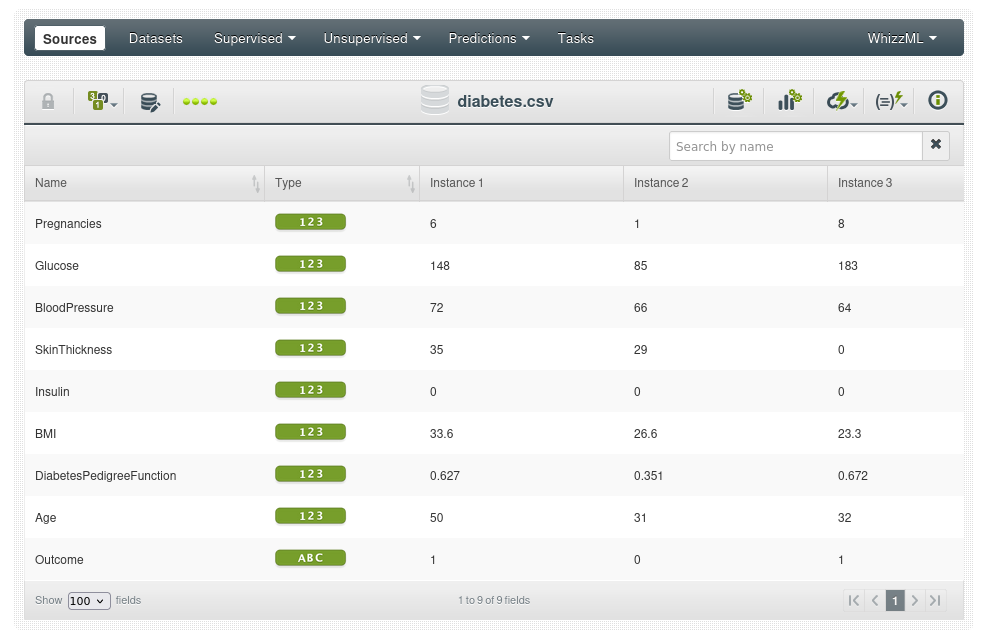
Task: Jump to the last page button
Action: (x=935, y=601)
